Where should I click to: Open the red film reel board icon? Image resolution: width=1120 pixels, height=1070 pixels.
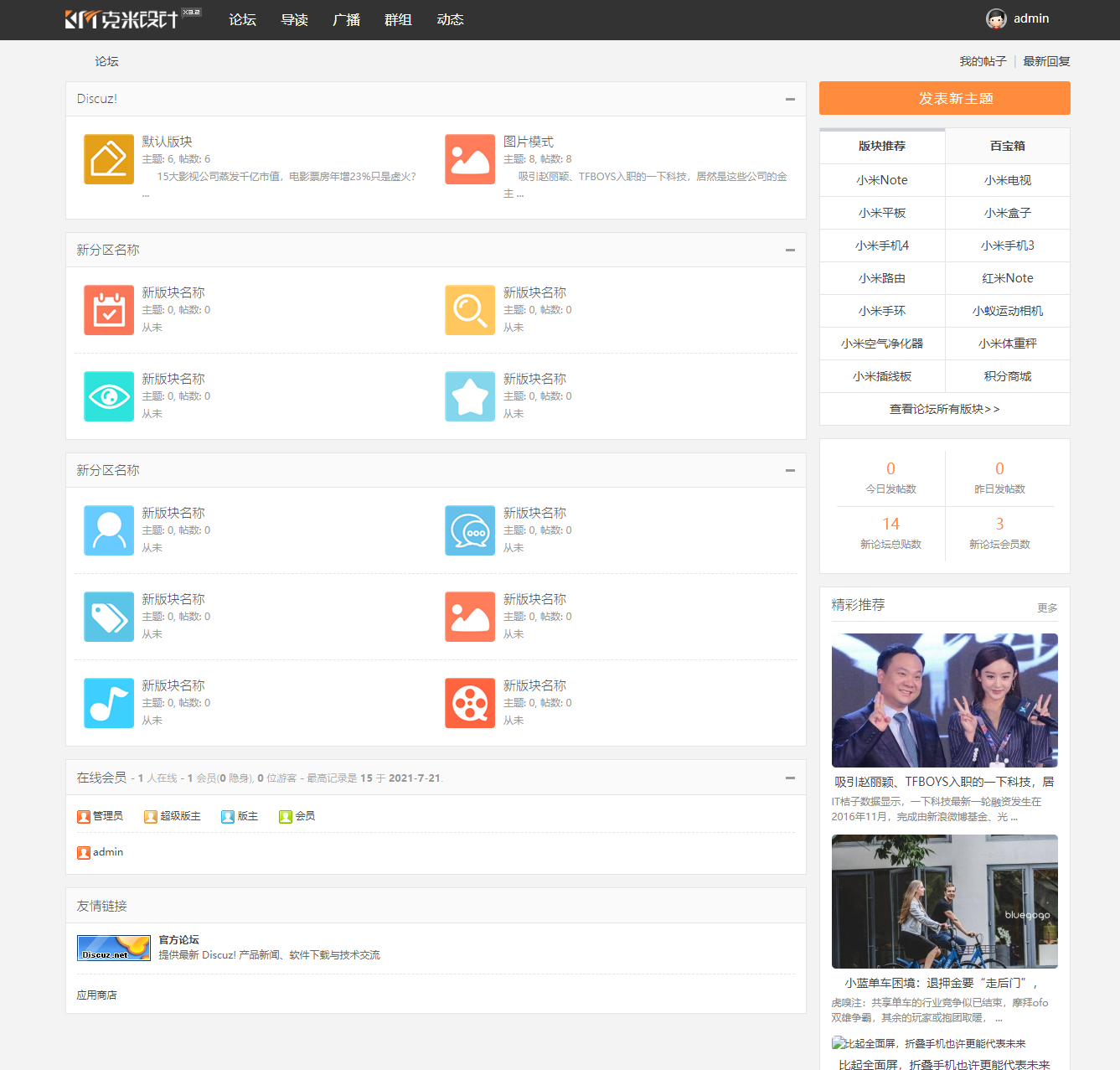pyautogui.click(x=470, y=703)
